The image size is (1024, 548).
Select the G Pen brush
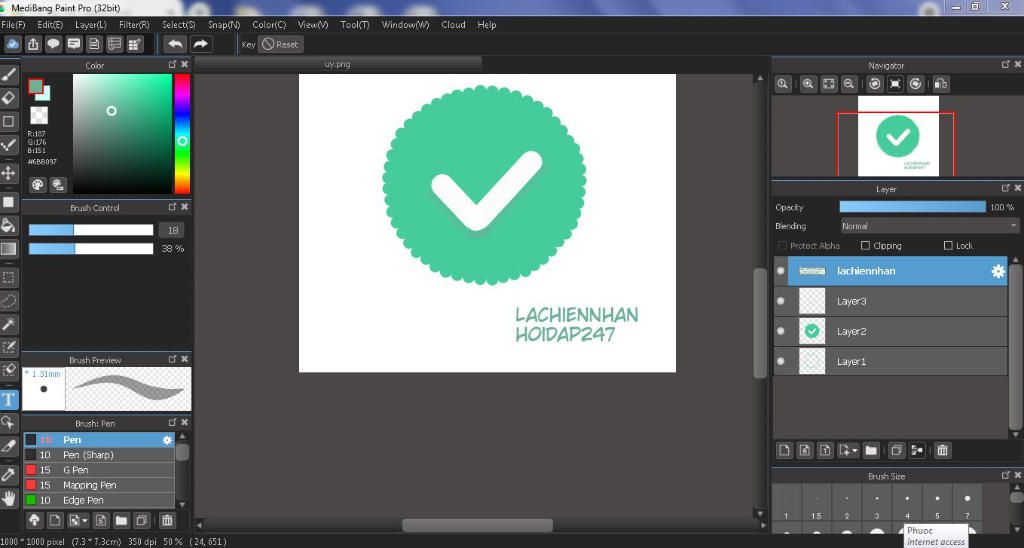[x=99, y=470]
